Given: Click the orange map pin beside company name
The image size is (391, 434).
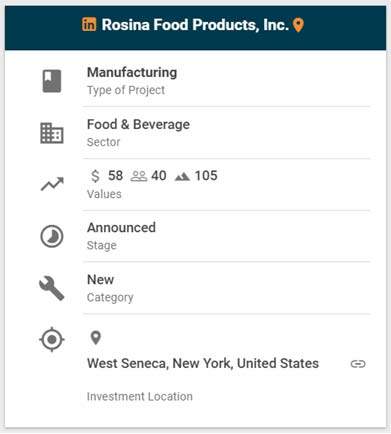Looking at the screenshot, I should click(298, 25).
